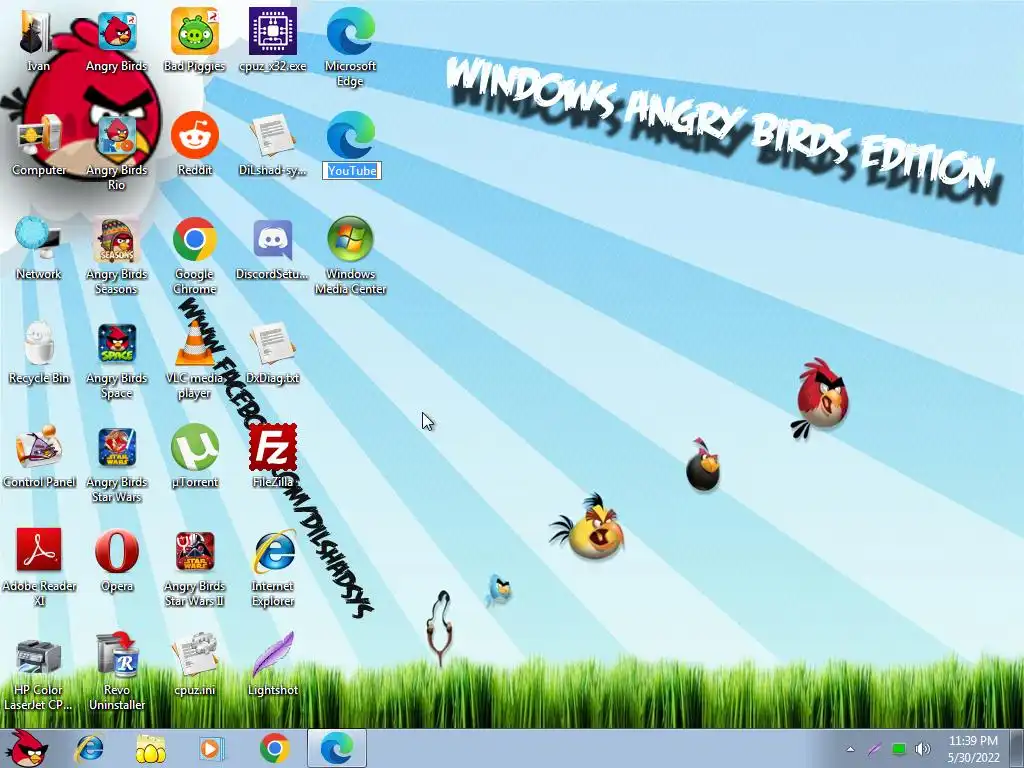Screen dimensions: 1024x768
Task: Click the YouTube rename field on desktop
Action: (351, 170)
